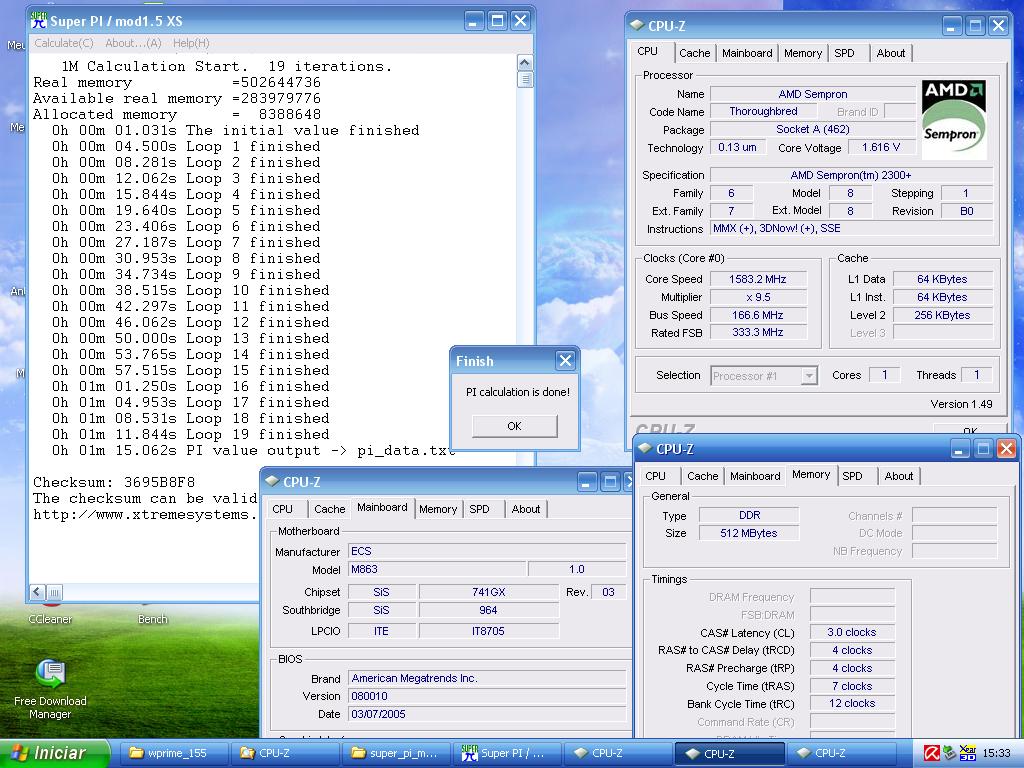The width and height of the screenshot is (1024, 768).
Task: Click Super PI horizontal scroll left arrow
Action: coord(37,592)
